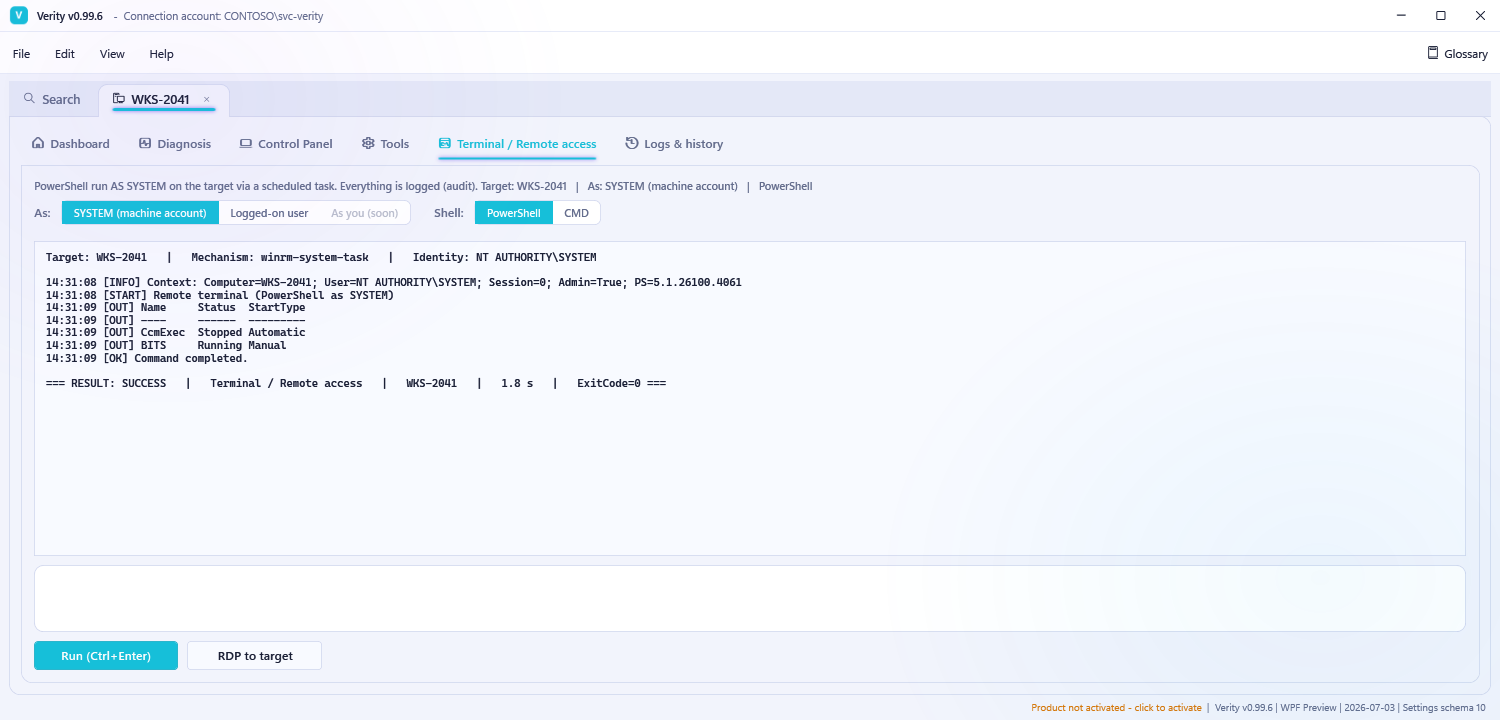Screen dimensions: 1500x720
Task: Click the Diagnosis pulse icon
Action: tap(145, 143)
